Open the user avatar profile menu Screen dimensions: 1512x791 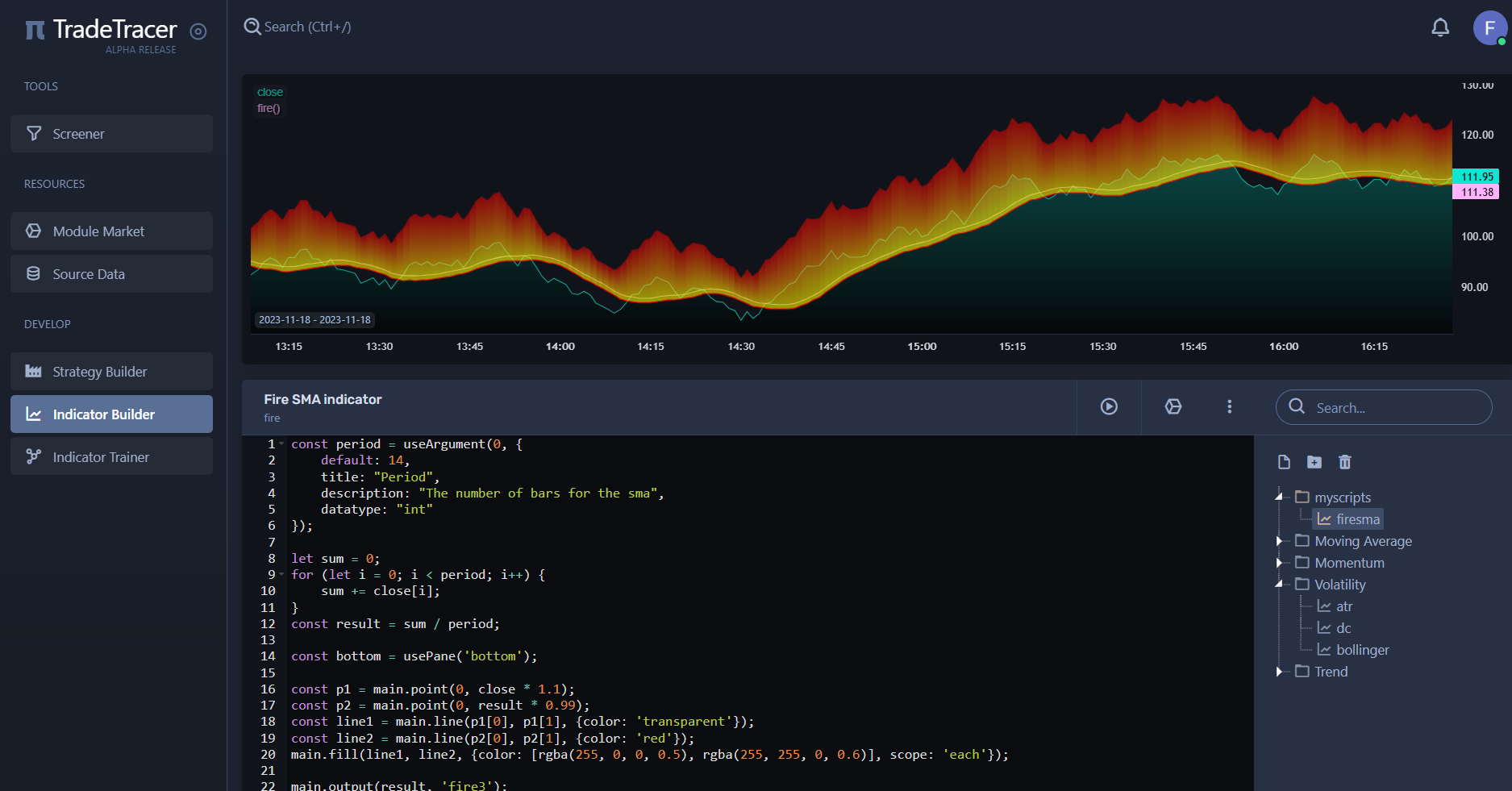pos(1489,28)
